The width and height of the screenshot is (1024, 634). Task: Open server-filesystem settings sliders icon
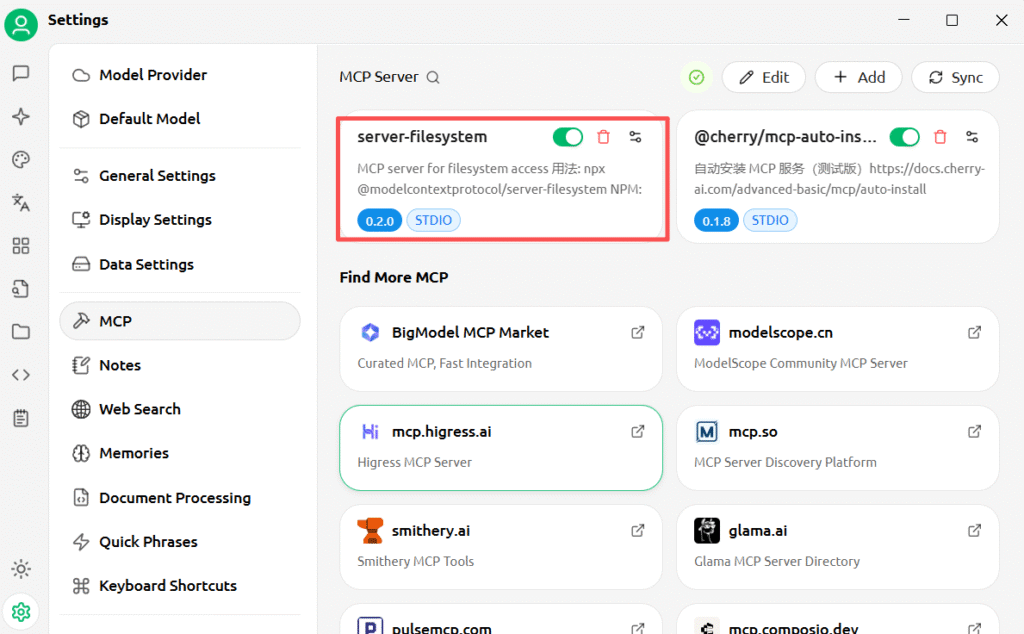tap(635, 137)
